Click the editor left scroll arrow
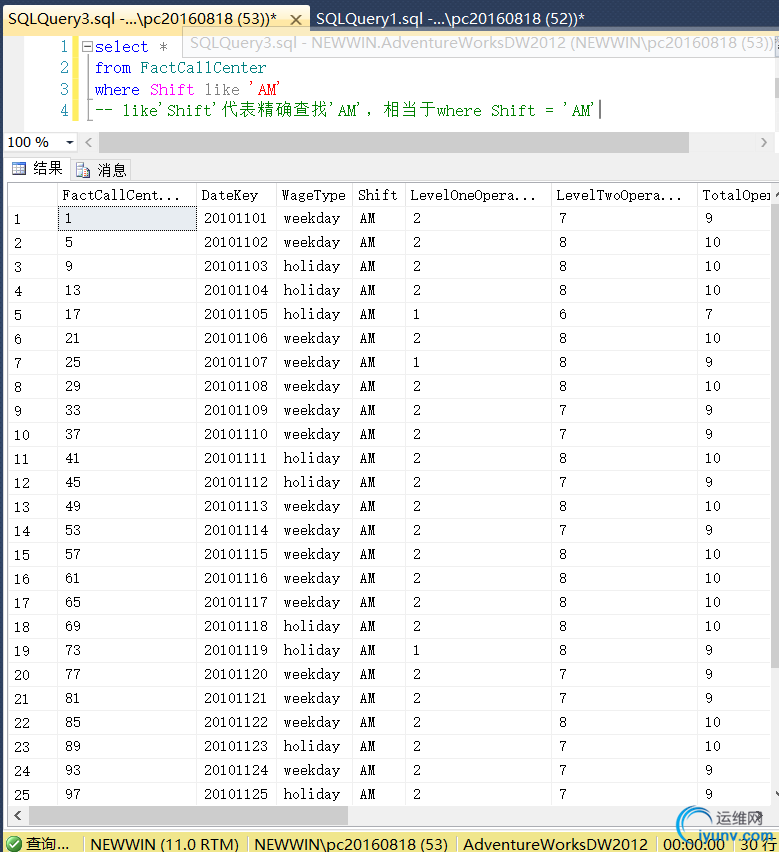Image resolution: width=779 pixels, height=852 pixels. coord(89,142)
